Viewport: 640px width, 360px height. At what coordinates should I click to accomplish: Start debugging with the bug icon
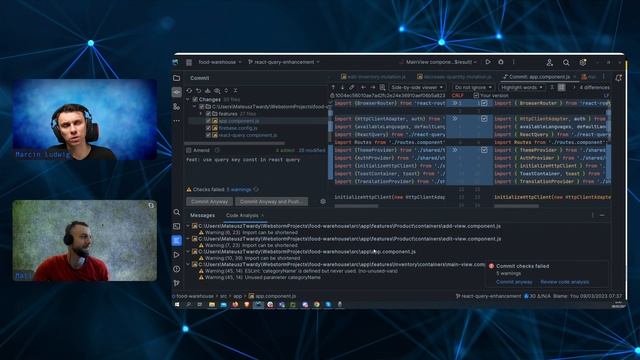pyautogui.click(x=501, y=62)
